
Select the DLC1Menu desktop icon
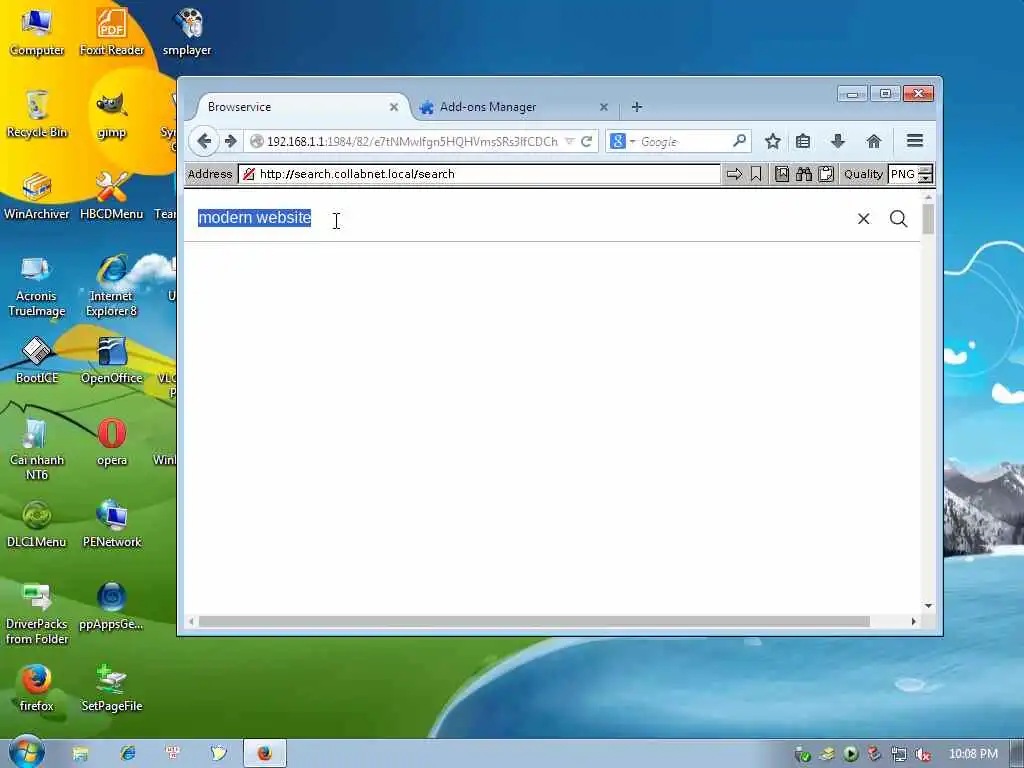point(37,524)
